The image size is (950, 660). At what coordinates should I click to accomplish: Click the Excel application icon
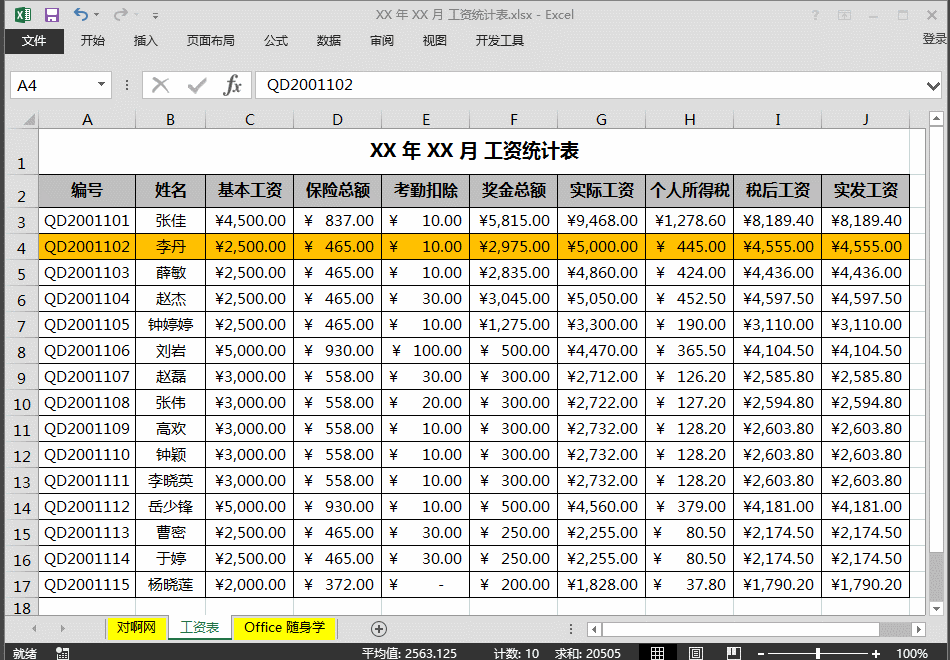tap(23, 15)
